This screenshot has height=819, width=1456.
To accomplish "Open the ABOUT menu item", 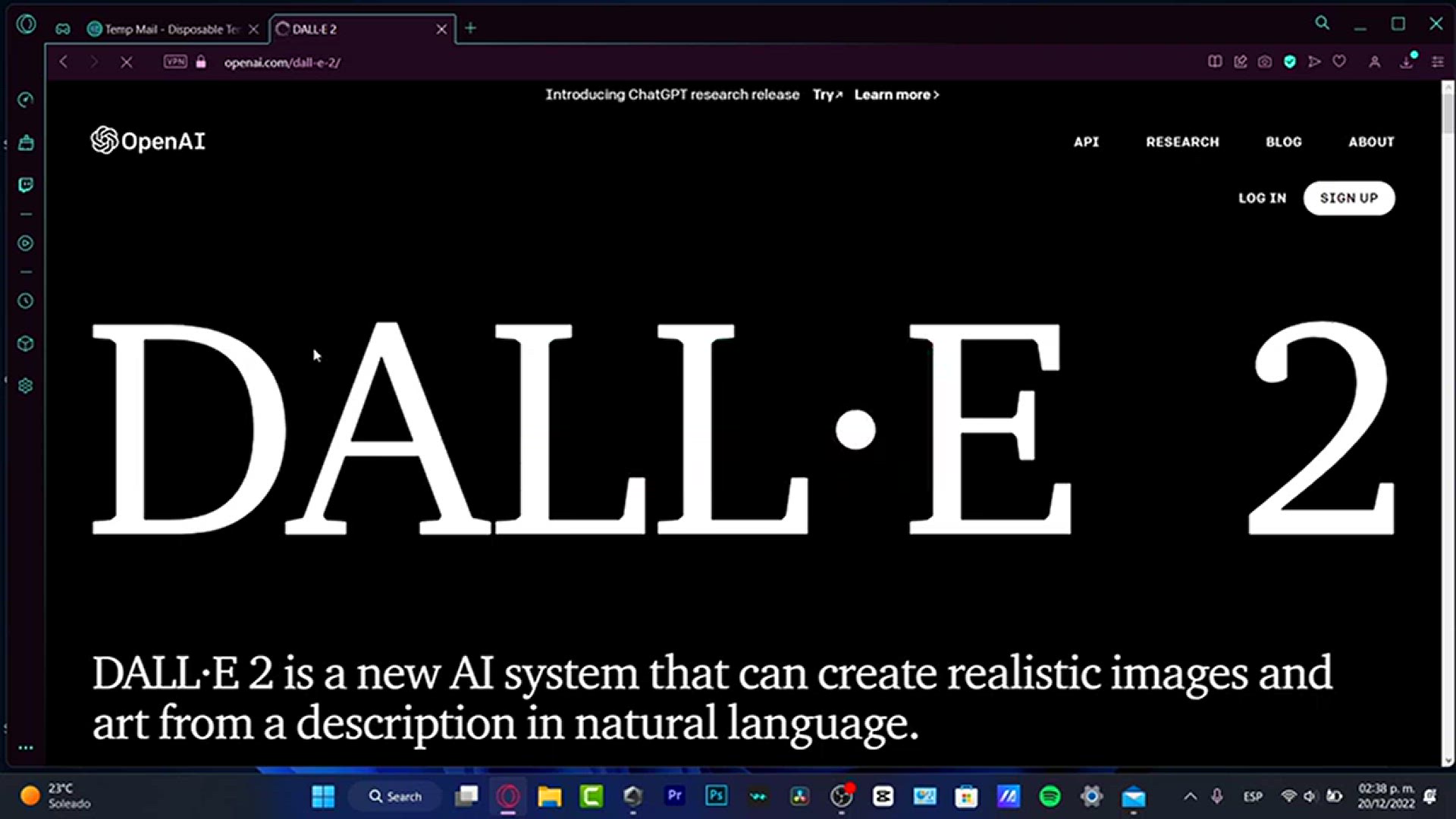I will point(1371,142).
